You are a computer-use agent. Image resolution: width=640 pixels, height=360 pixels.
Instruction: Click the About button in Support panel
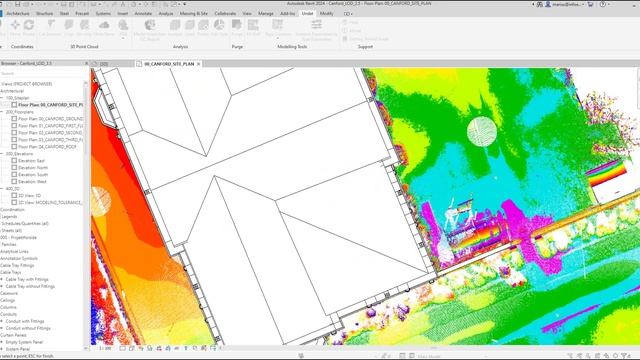(x=352, y=31)
